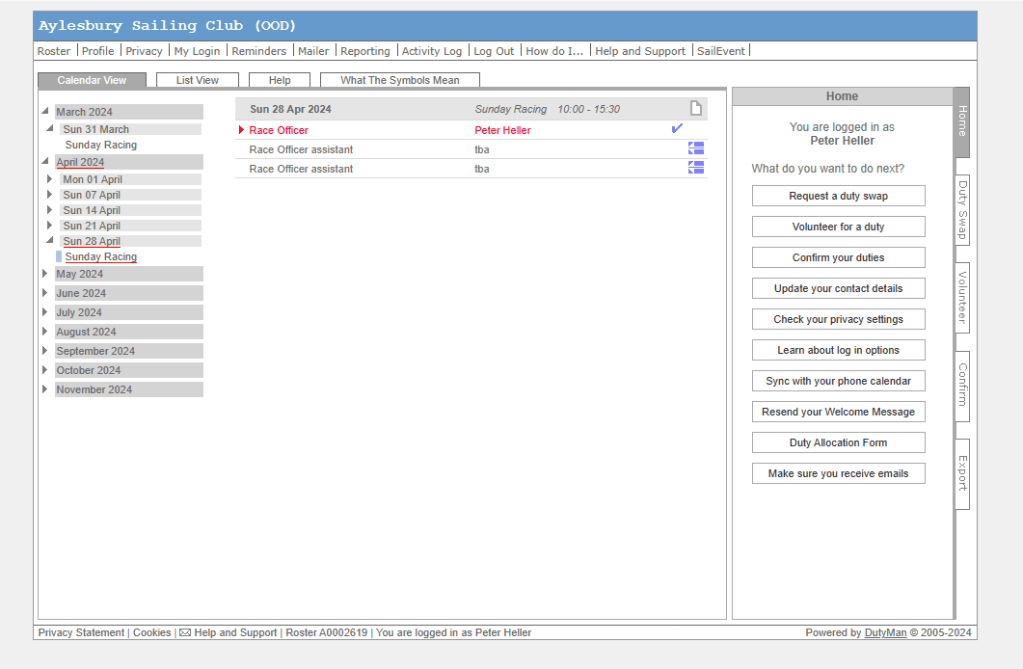Image resolution: width=1023 pixels, height=669 pixels.
Task: Click the blue tick beside Peter Heller
Action: (677, 129)
